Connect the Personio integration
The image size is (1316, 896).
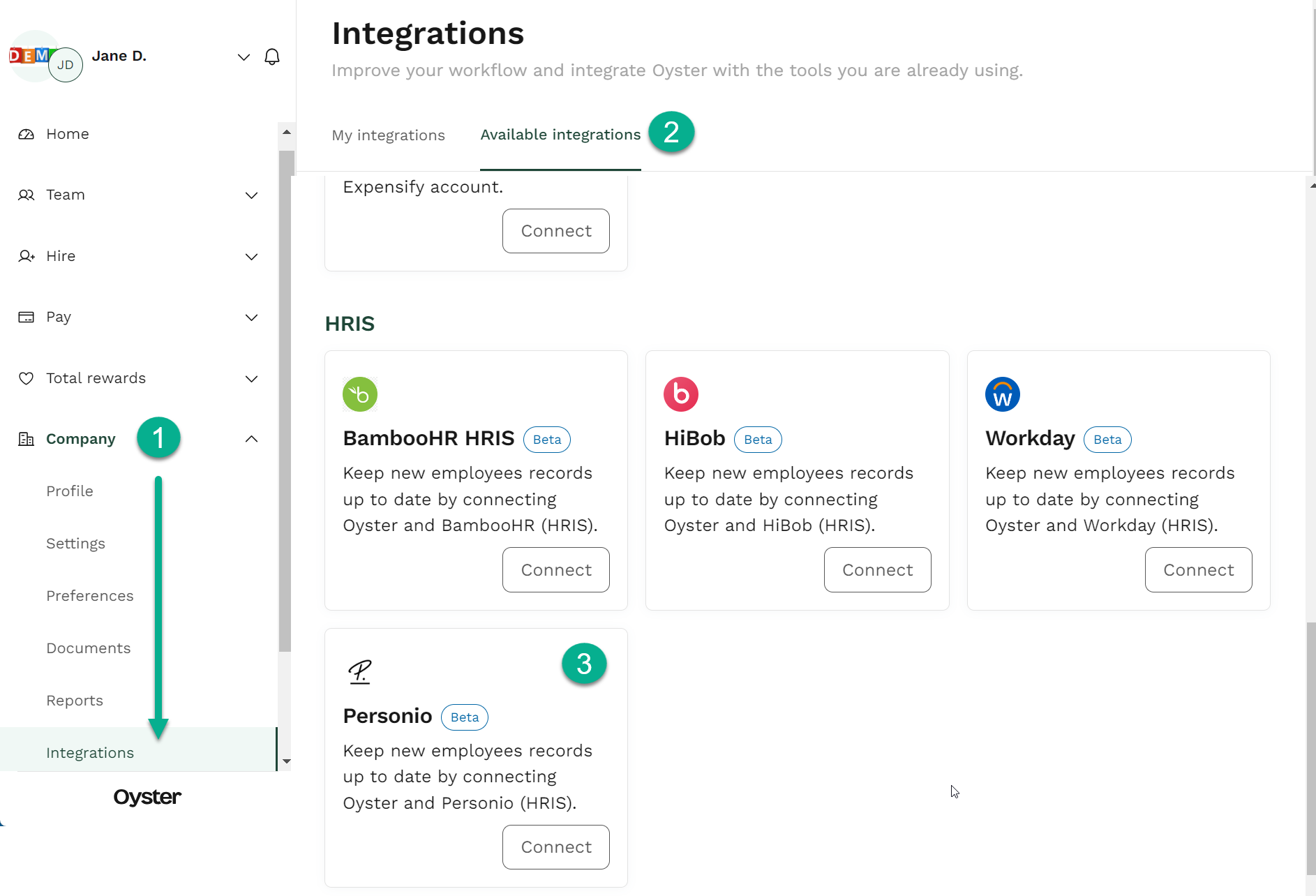(556, 847)
